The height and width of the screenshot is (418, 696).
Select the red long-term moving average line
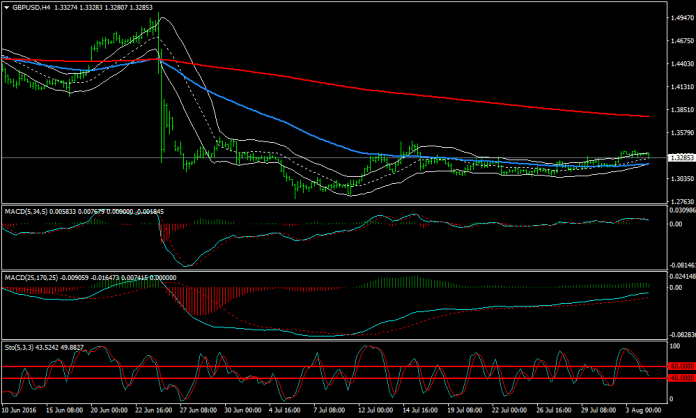tap(400, 90)
